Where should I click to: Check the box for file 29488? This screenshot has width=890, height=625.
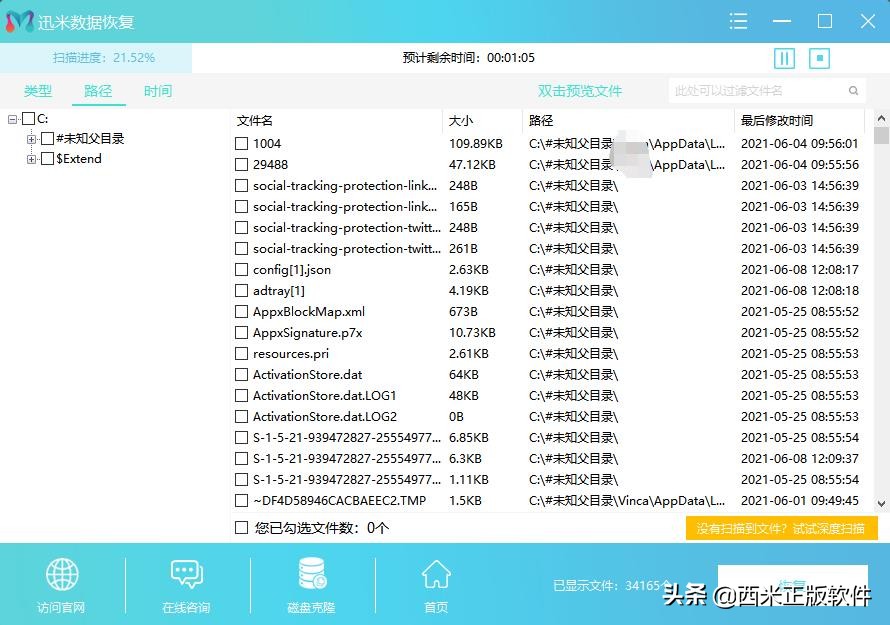point(241,165)
